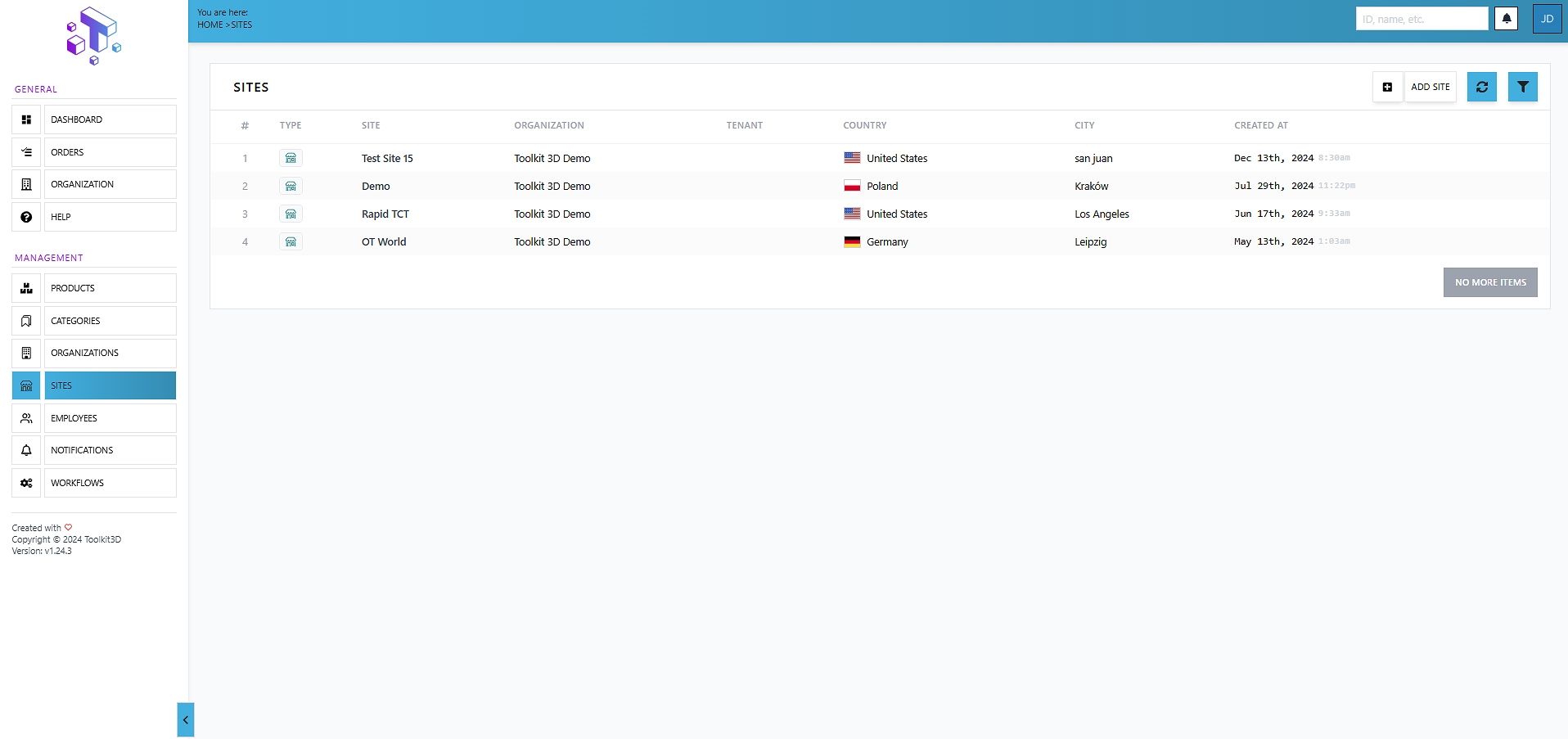Sort by the Site column header
1568x739 pixels.
(x=371, y=125)
